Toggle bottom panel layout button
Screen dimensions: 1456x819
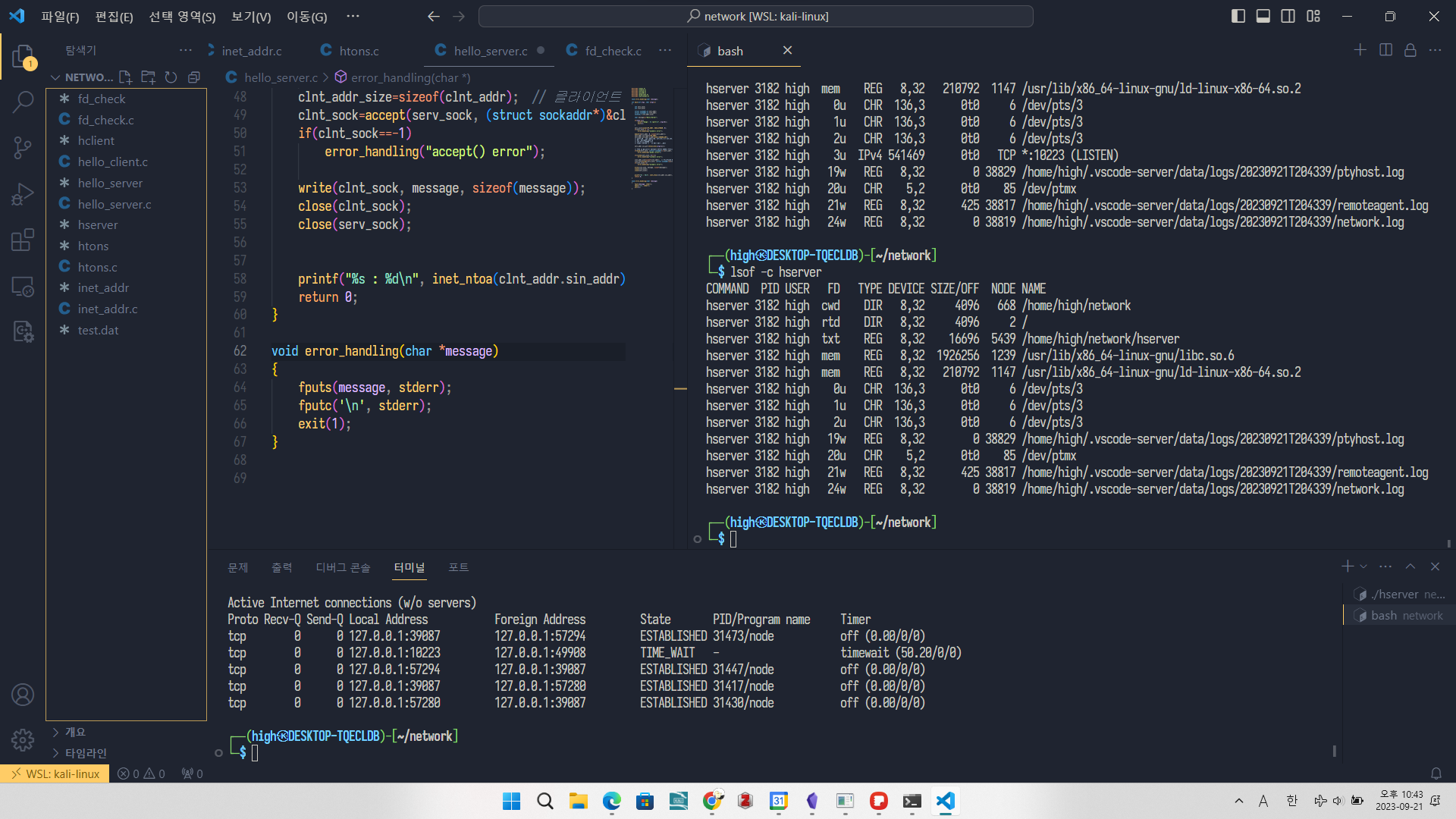point(1263,16)
